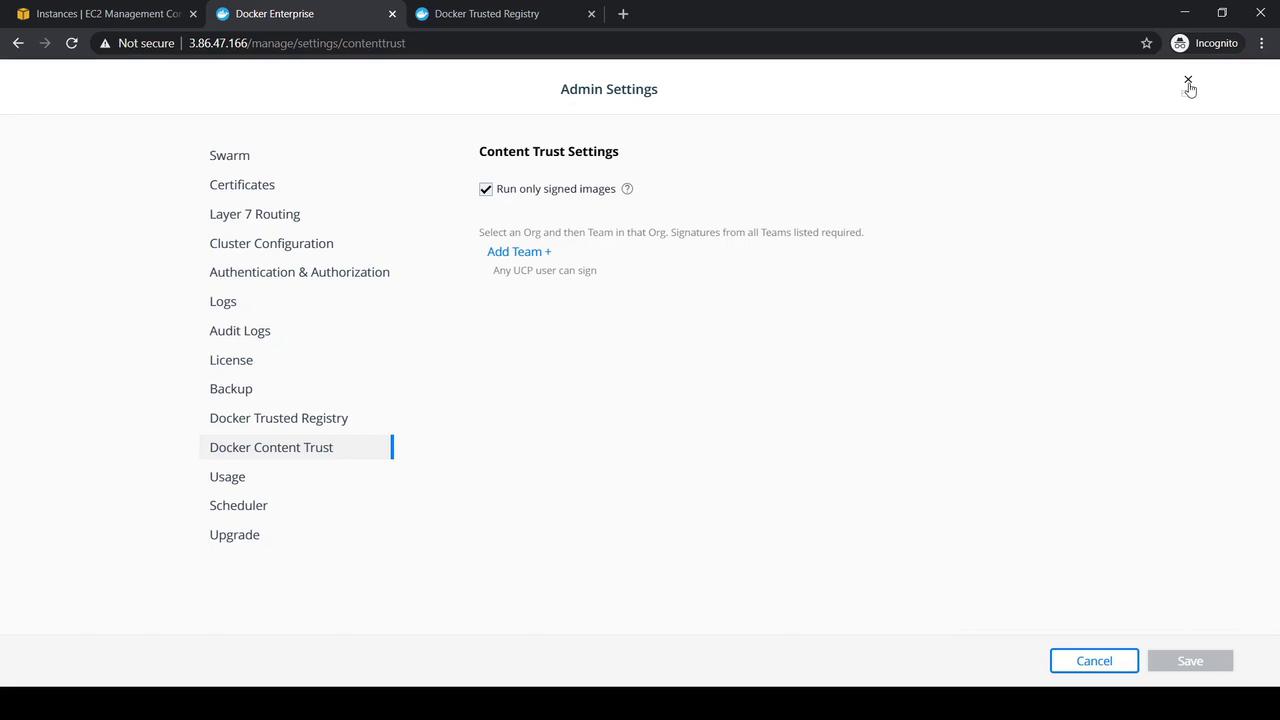Reload the current page

(x=72, y=43)
